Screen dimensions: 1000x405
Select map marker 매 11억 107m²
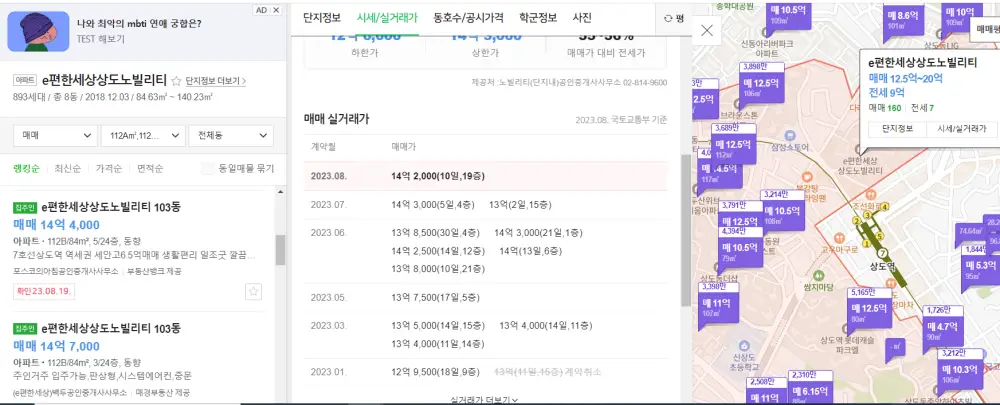[x=719, y=306]
